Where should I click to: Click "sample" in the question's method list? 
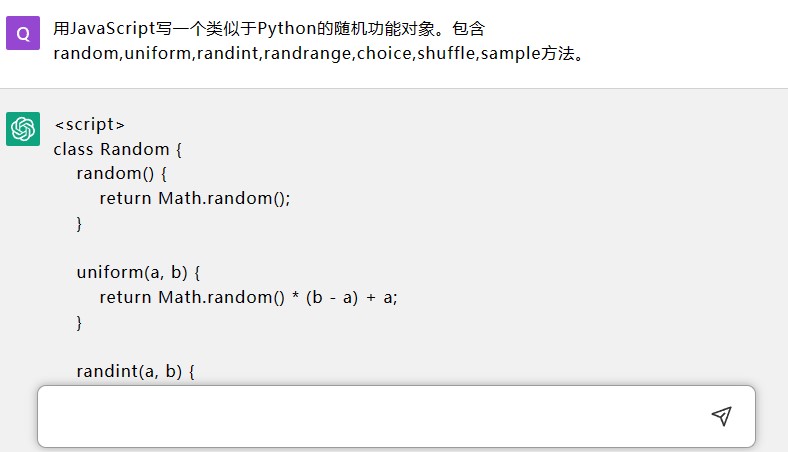click(511, 53)
